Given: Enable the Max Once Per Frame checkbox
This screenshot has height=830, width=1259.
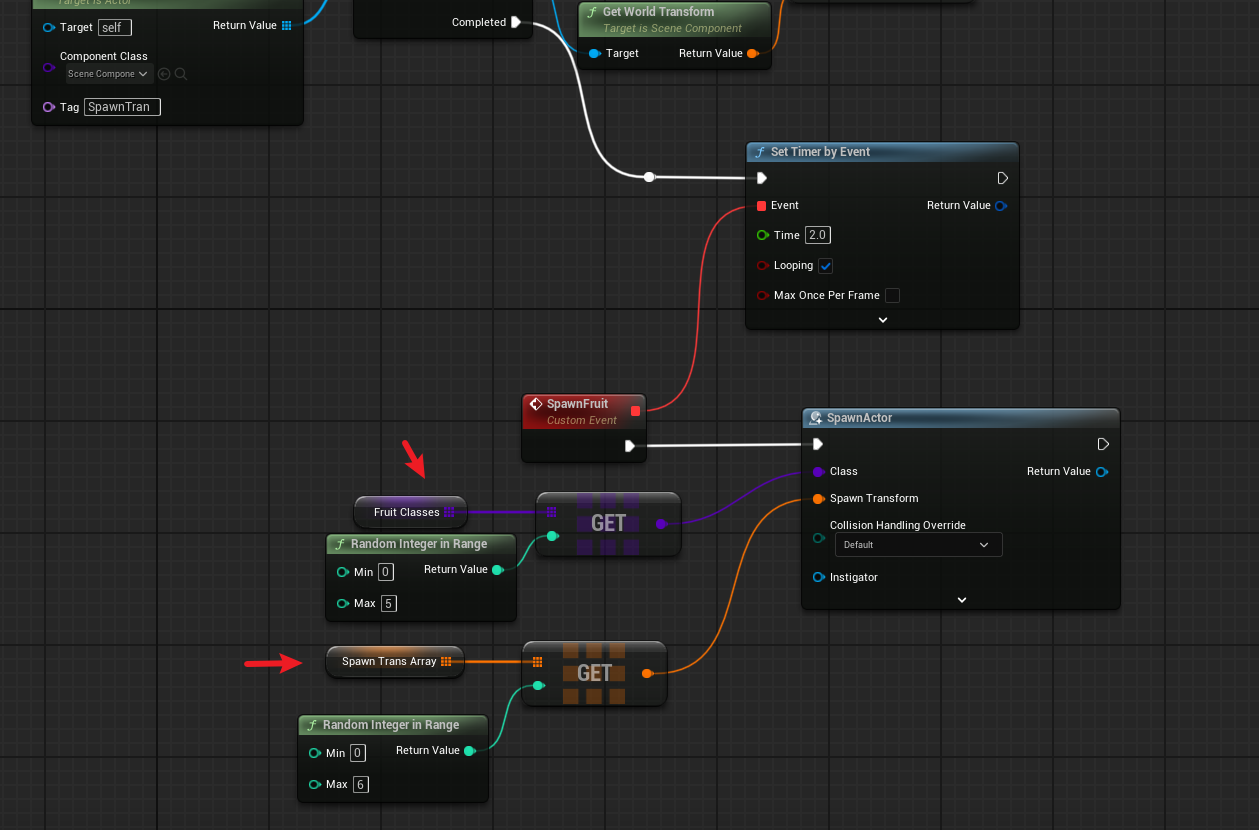Looking at the screenshot, I should pos(892,295).
